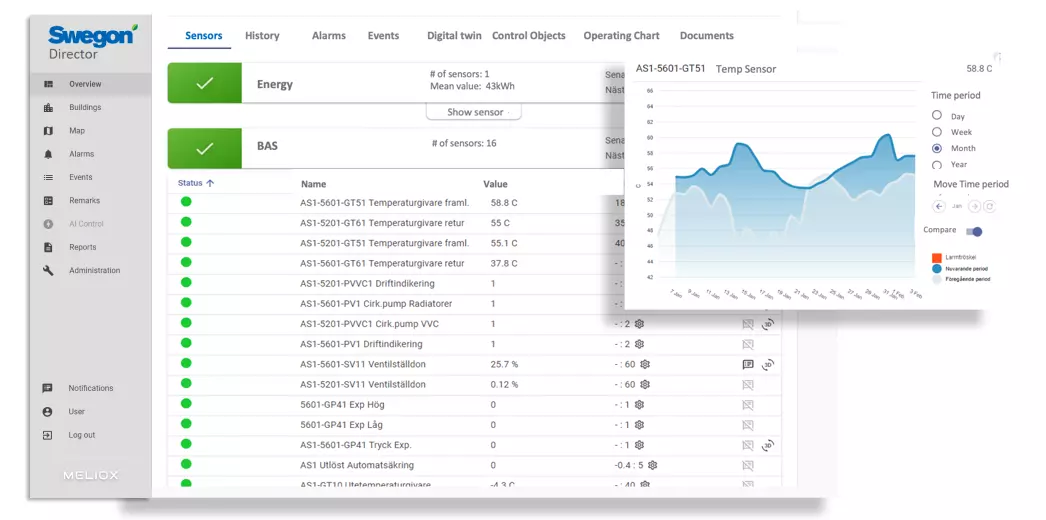Screen dimensions: 1046x520
Task: Click the Reports document icon
Action: tap(48, 247)
